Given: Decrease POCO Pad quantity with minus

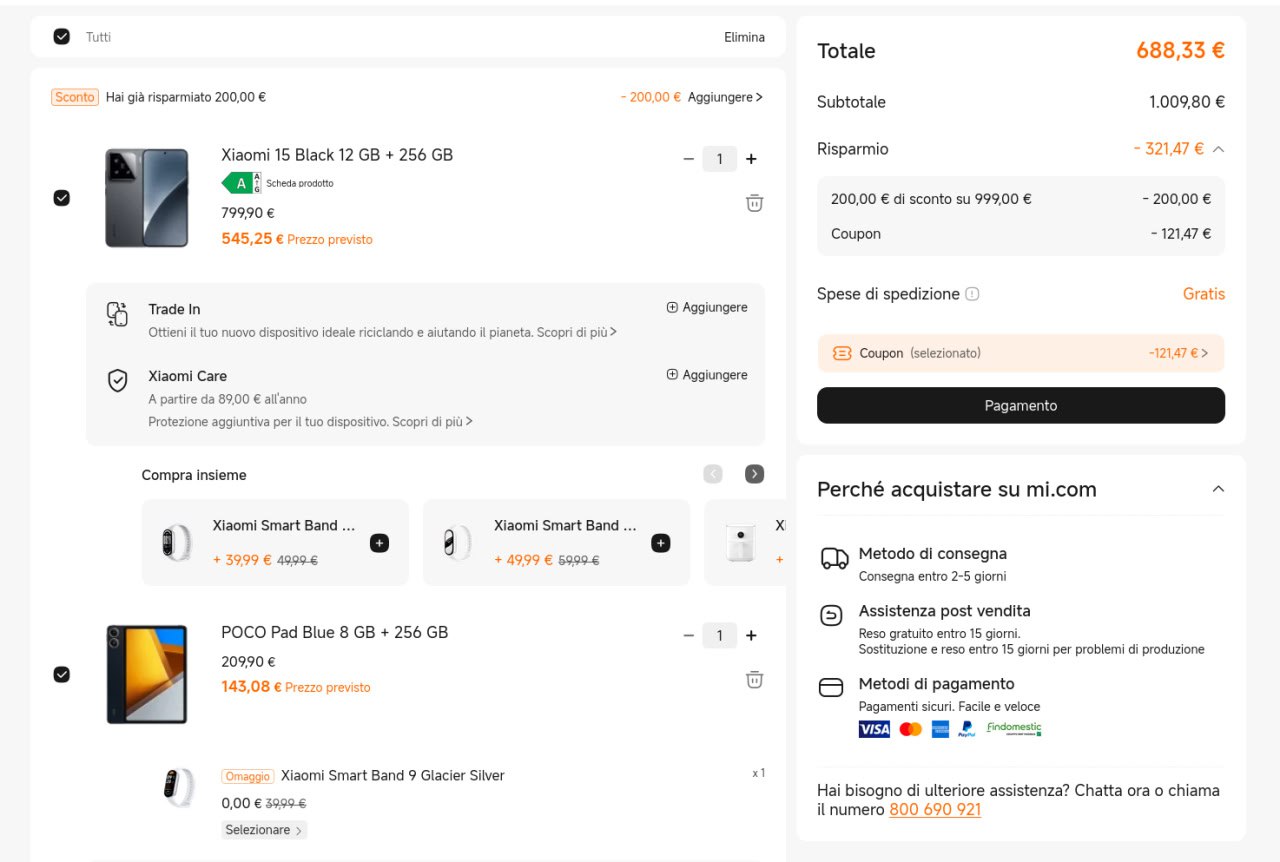Looking at the screenshot, I should pyautogui.click(x=688, y=636).
